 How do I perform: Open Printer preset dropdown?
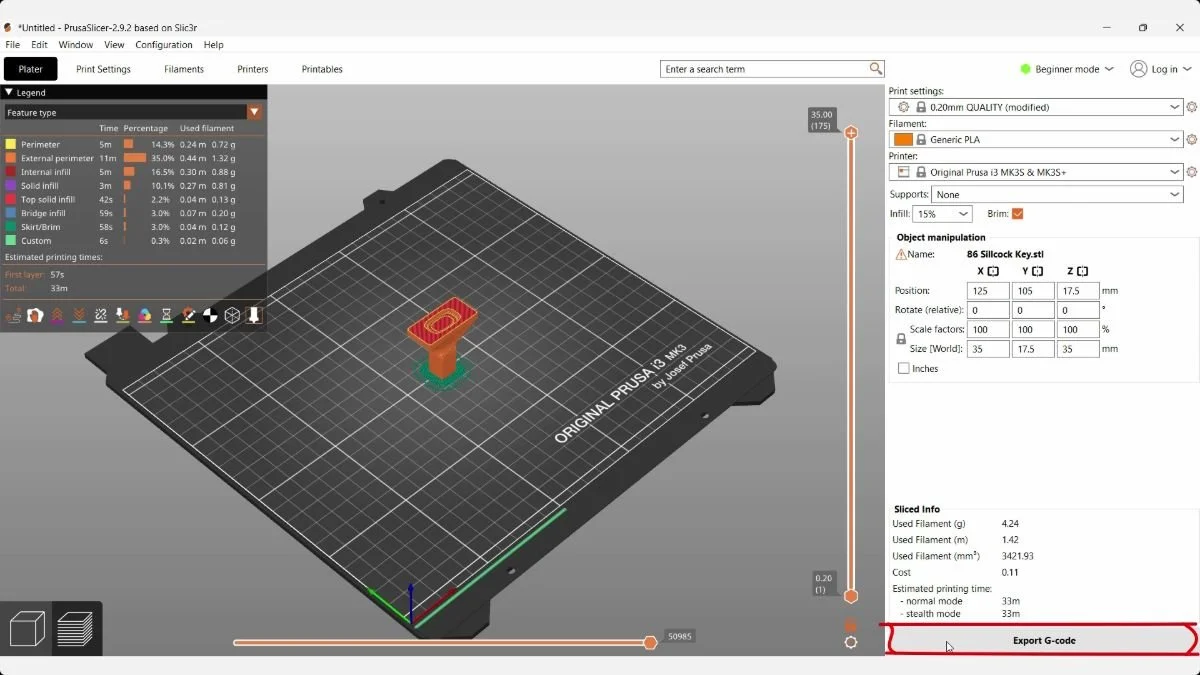click(x=1036, y=172)
